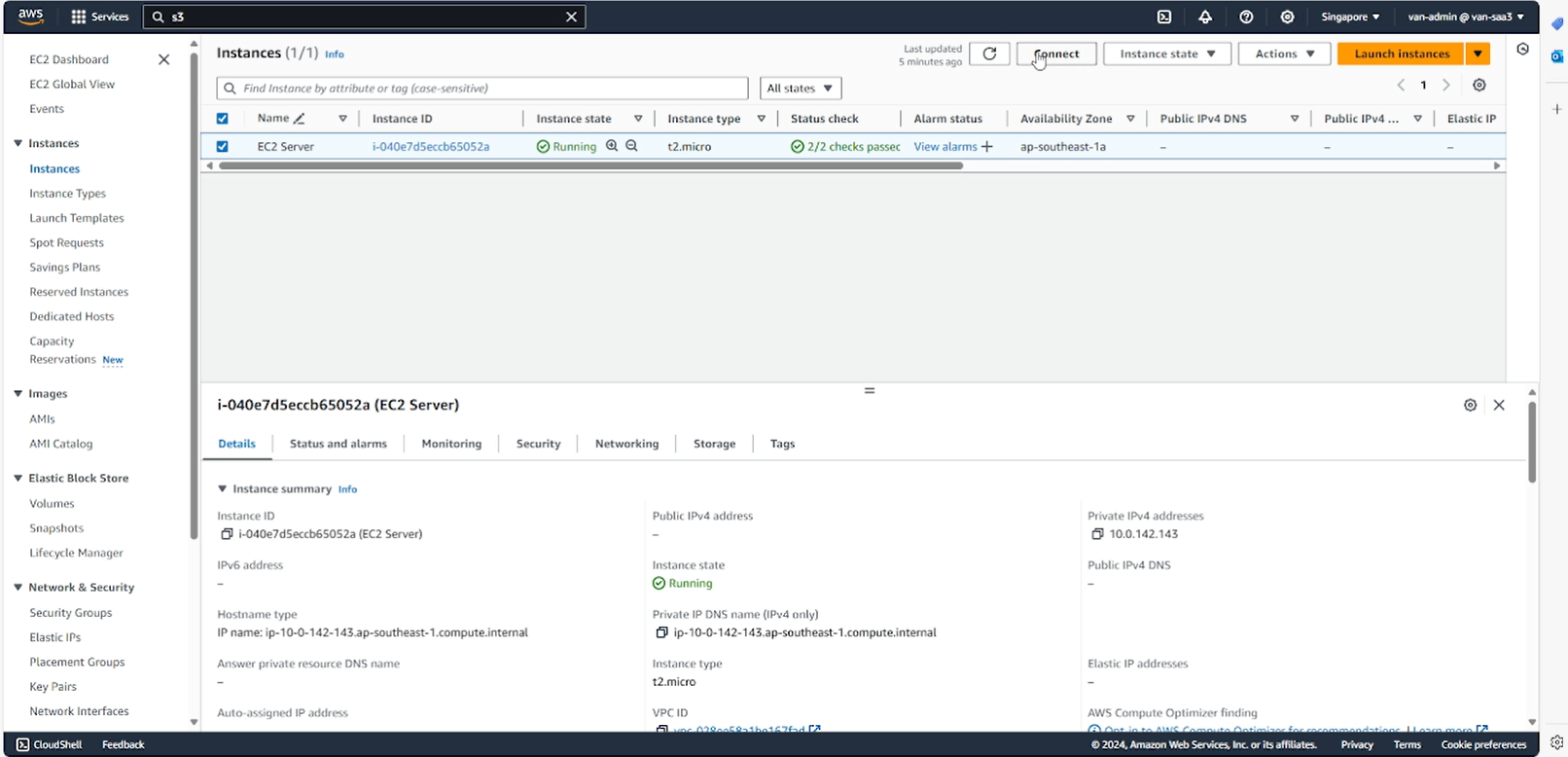Open Feedback in the footer
The width and height of the screenshot is (1568, 757).
click(x=123, y=744)
